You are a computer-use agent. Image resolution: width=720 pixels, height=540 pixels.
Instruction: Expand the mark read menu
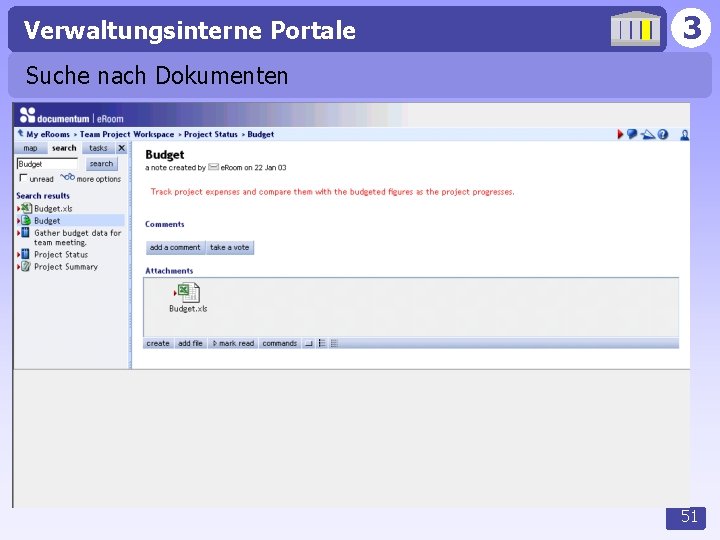coord(233,343)
